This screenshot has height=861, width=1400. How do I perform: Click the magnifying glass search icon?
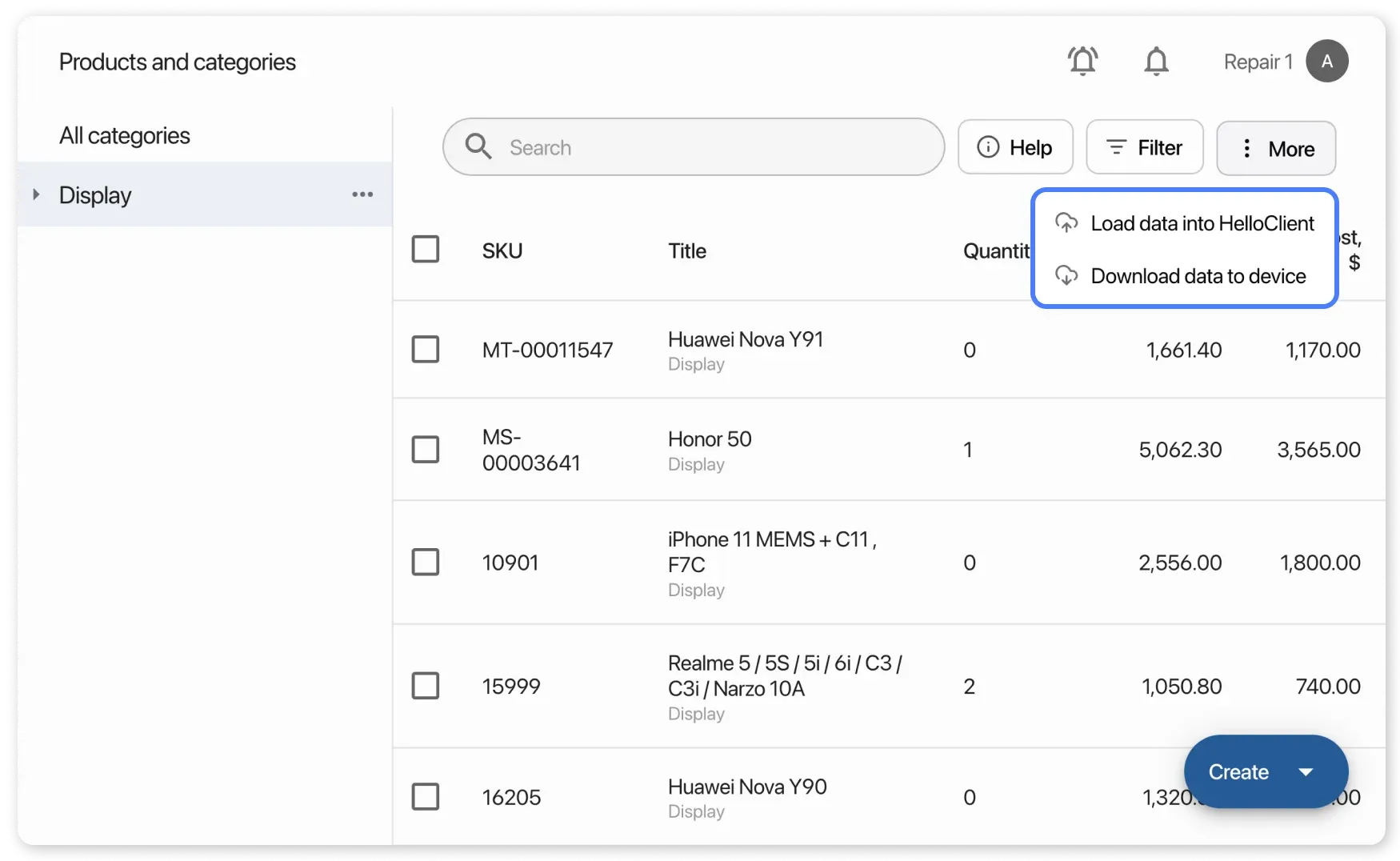point(478,146)
